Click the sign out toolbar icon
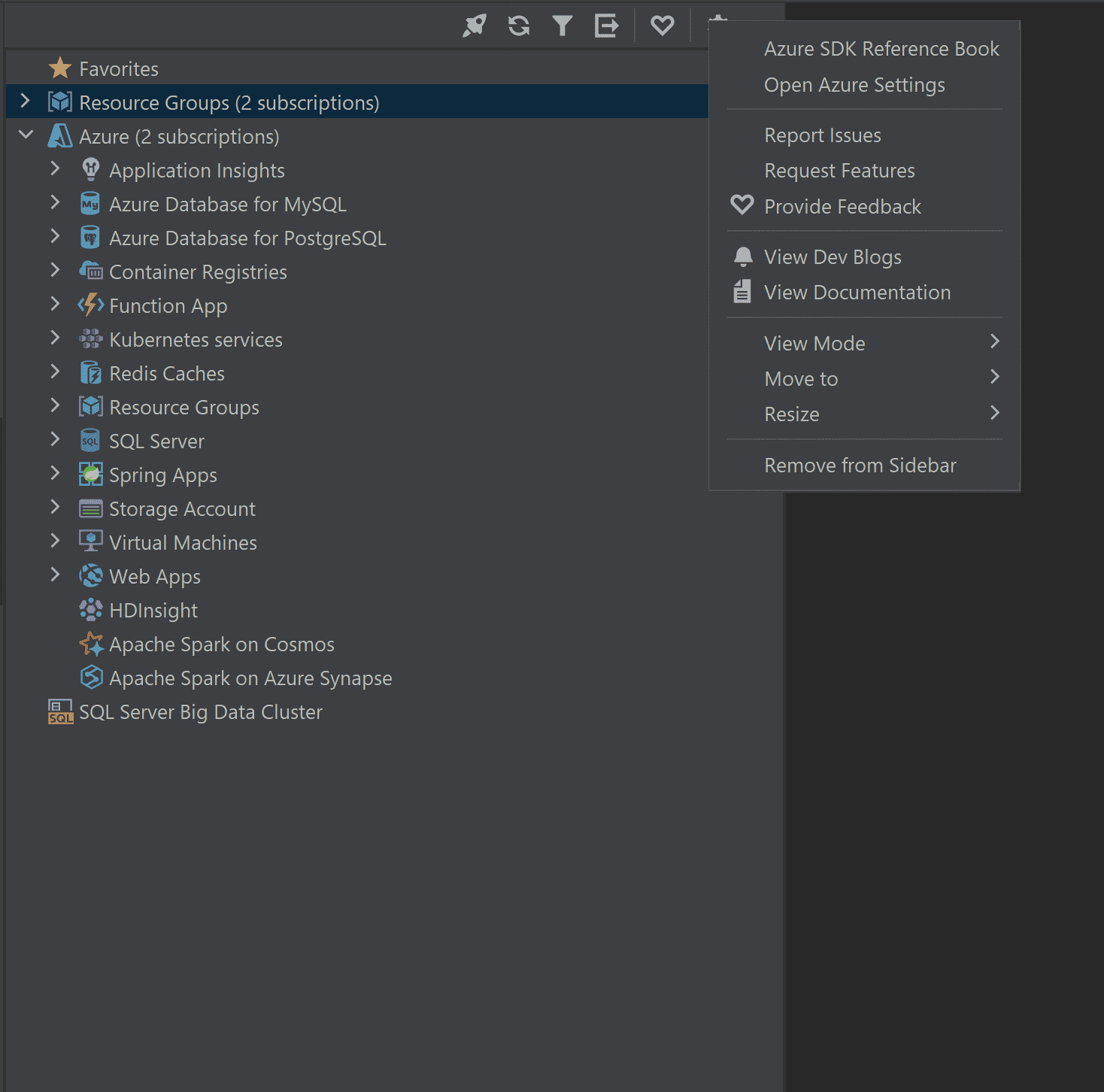This screenshot has height=1092, width=1104. point(606,26)
